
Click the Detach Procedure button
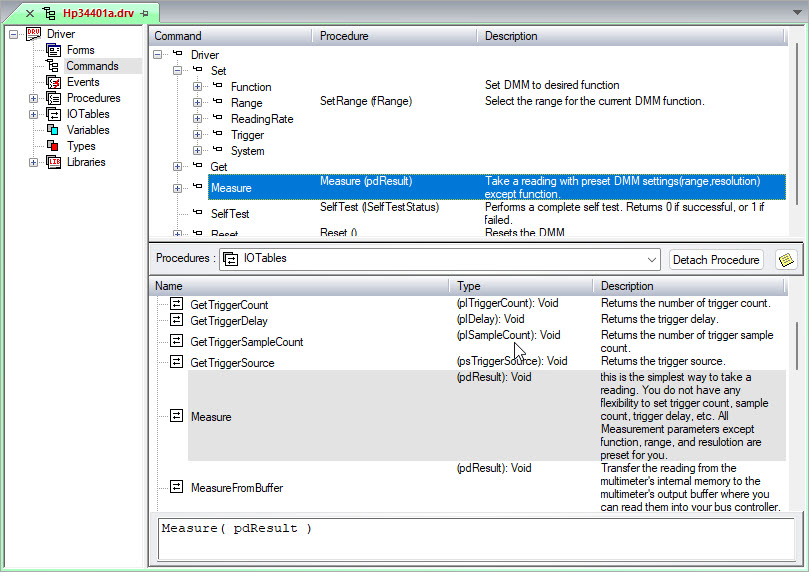(716, 259)
